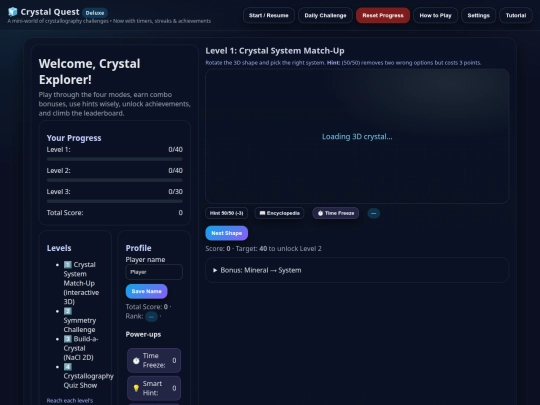This screenshot has width=540, height=405.
Task: Click the Power-ups heading
Action: 143,334
